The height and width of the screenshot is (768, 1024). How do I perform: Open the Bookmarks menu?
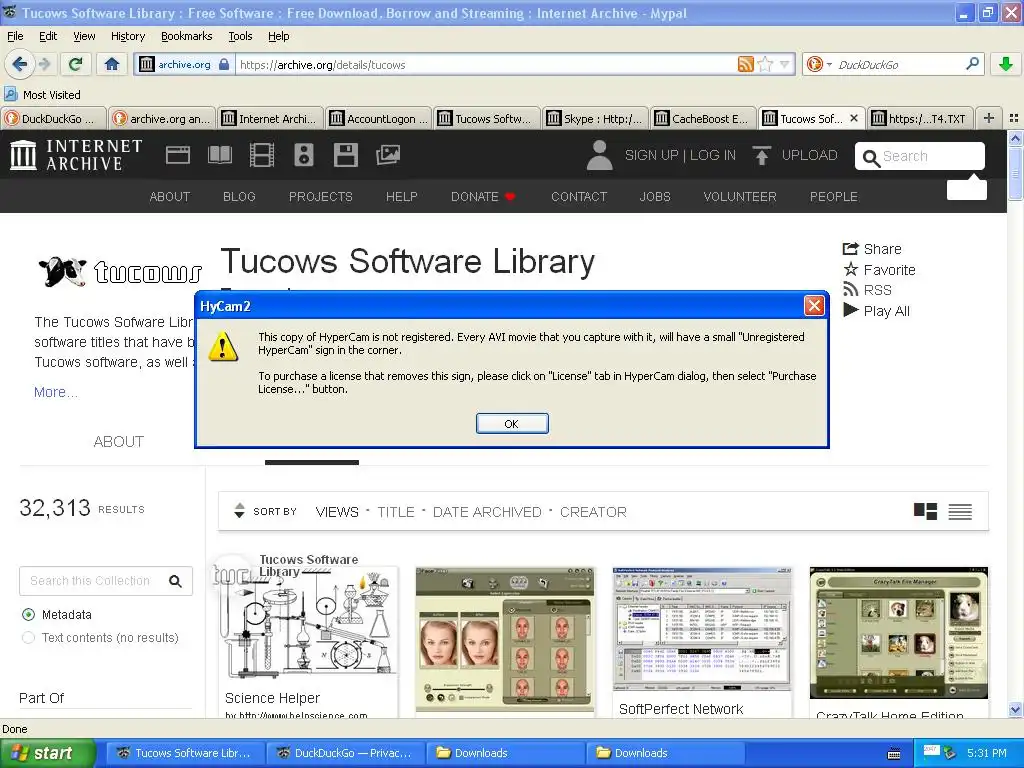(186, 36)
